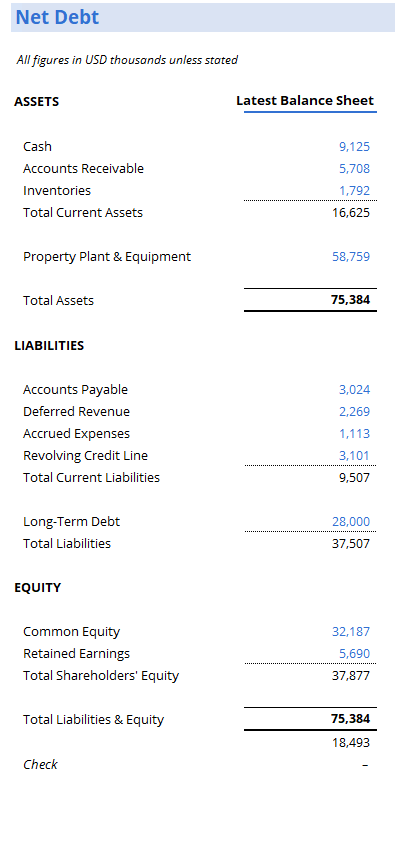Select the Accrued Expenses value 1,113
Image resolution: width=395 pixels, height=843 pixels.
(x=354, y=434)
